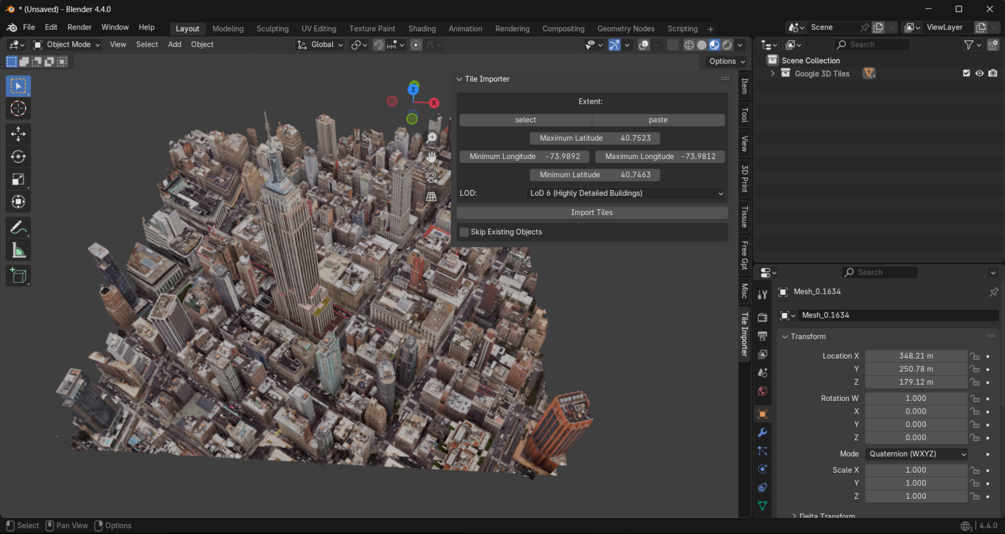Toggle snapping magnet in header
Image resolution: width=1005 pixels, height=534 pixels.
point(379,45)
